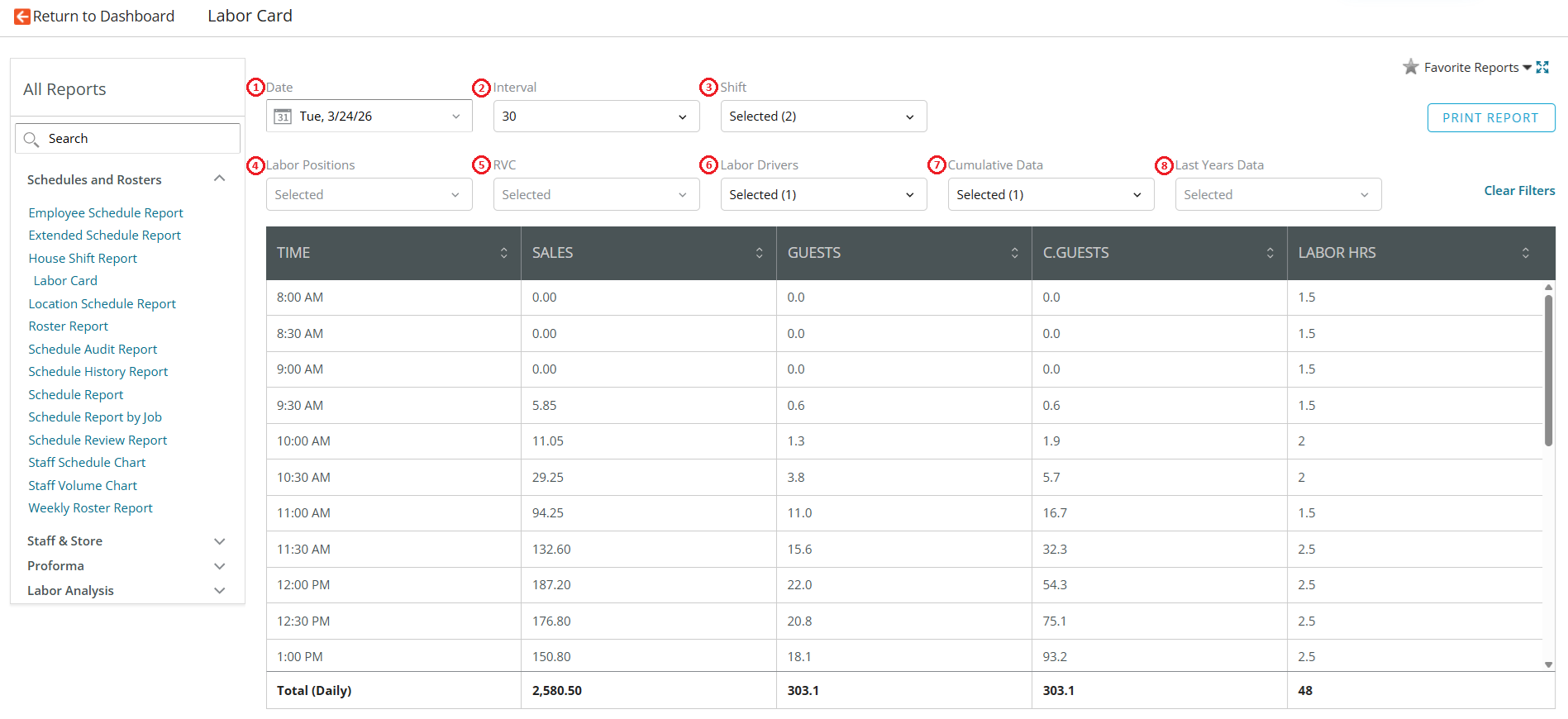Open Staff Volume Chart

83,486
